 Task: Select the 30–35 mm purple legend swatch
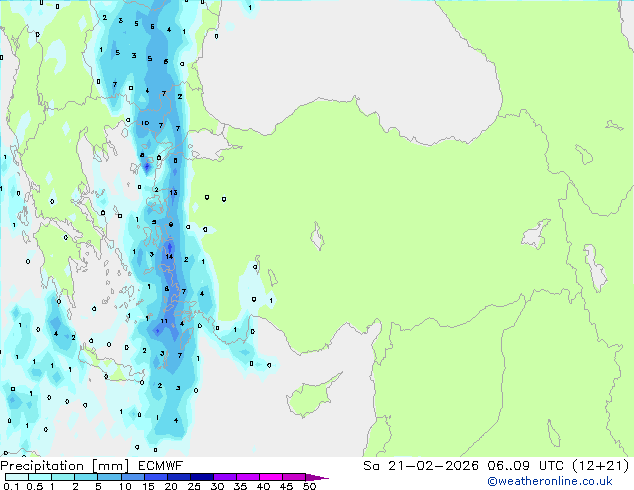tap(225, 477)
